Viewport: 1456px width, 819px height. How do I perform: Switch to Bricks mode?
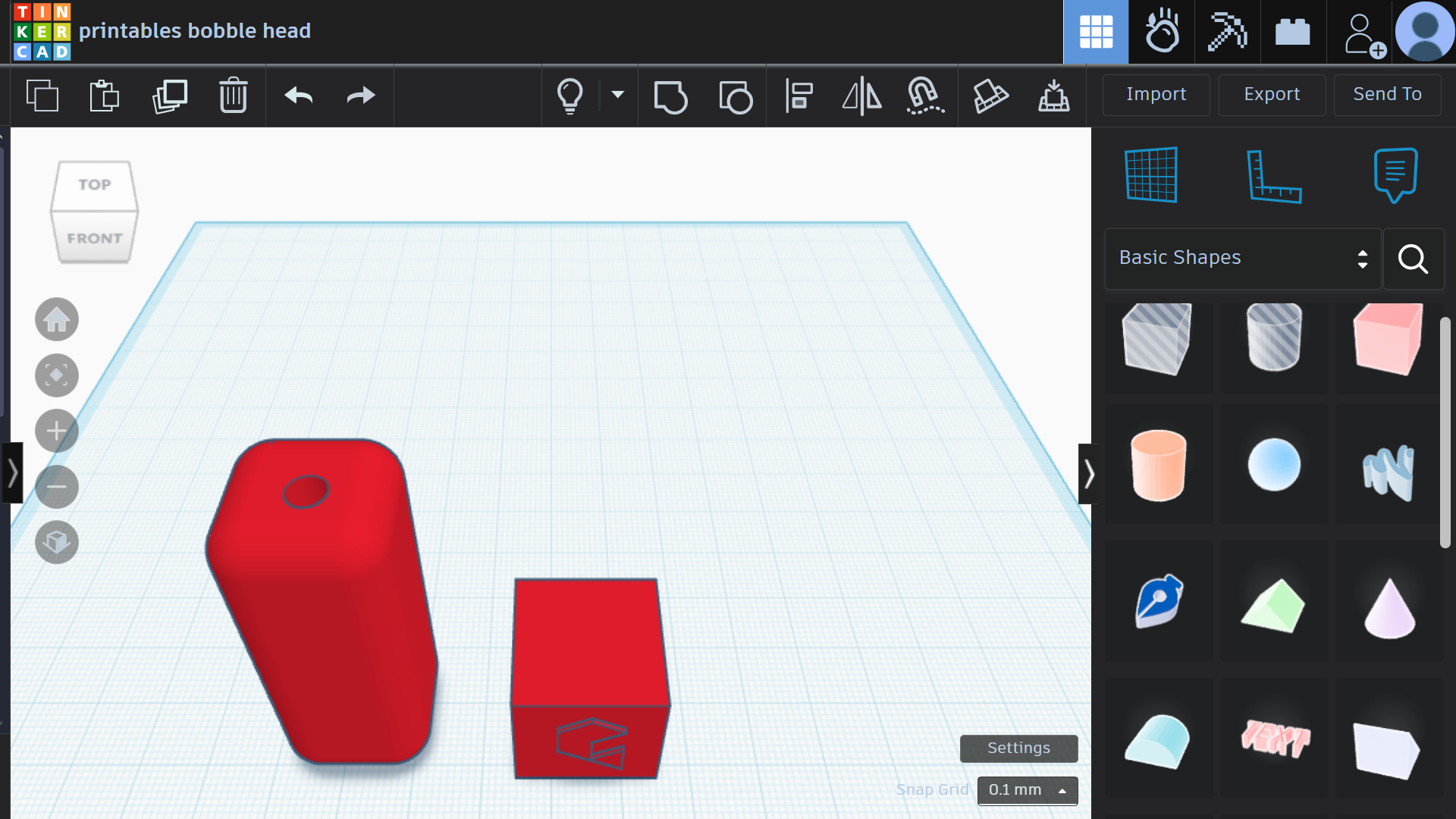click(x=1293, y=32)
